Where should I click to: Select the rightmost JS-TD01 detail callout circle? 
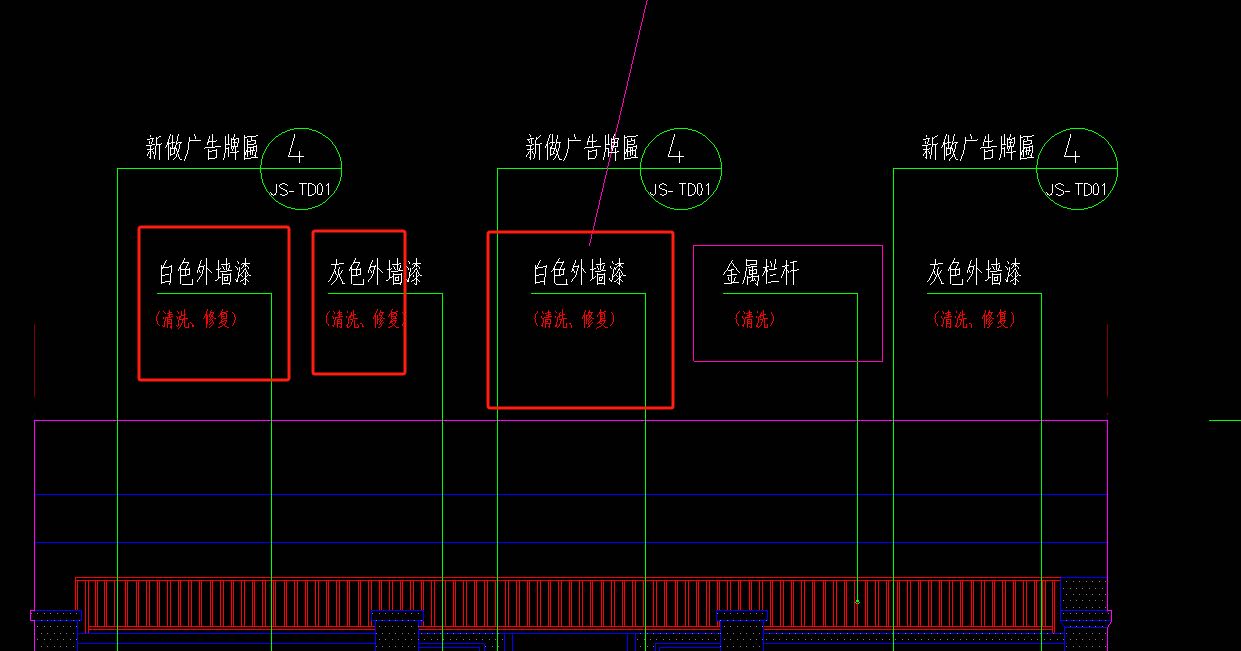pos(1077,169)
